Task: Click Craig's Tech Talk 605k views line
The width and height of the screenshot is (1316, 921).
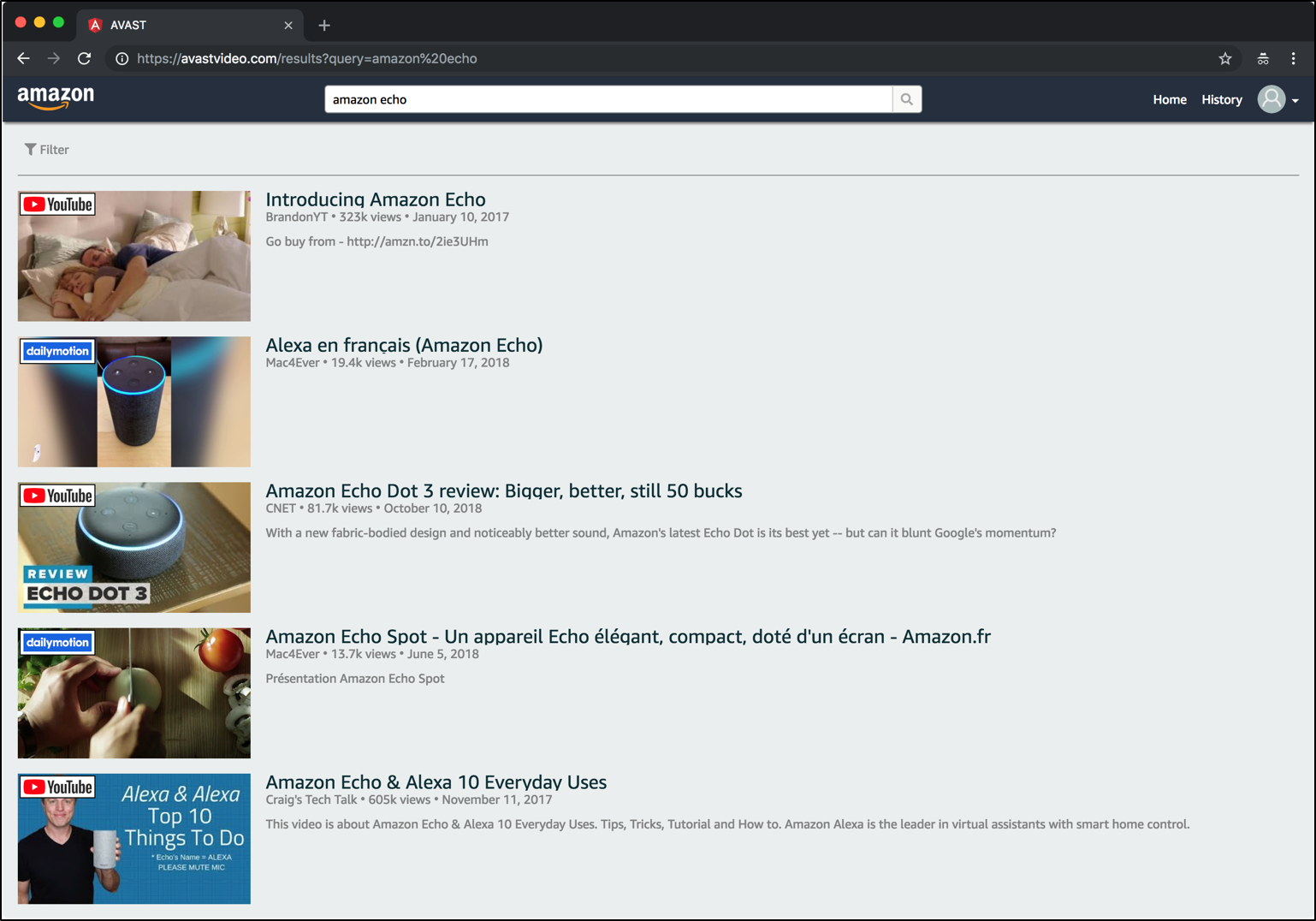Action: point(408,799)
